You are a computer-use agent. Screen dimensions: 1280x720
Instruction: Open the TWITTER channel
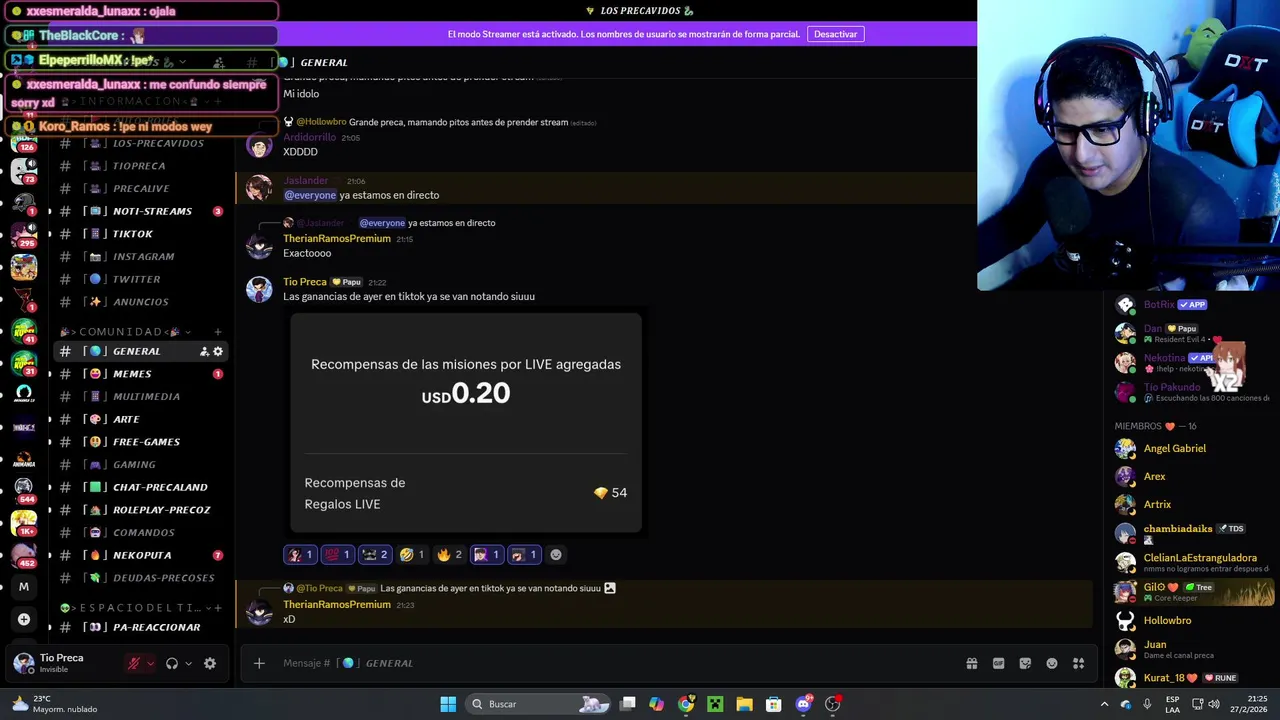[141, 279]
